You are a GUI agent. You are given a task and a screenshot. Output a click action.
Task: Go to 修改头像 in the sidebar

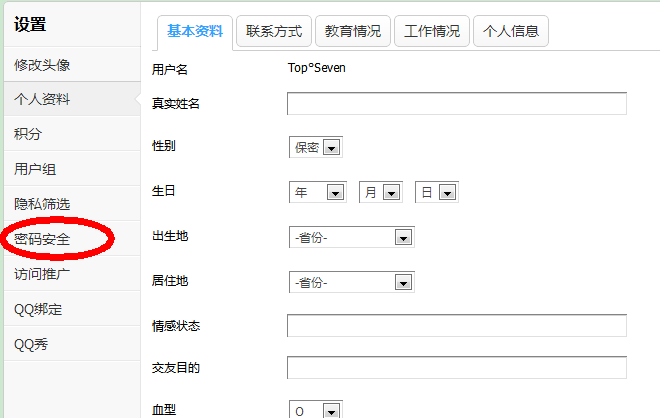pyautogui.click(x=72, y=65)
